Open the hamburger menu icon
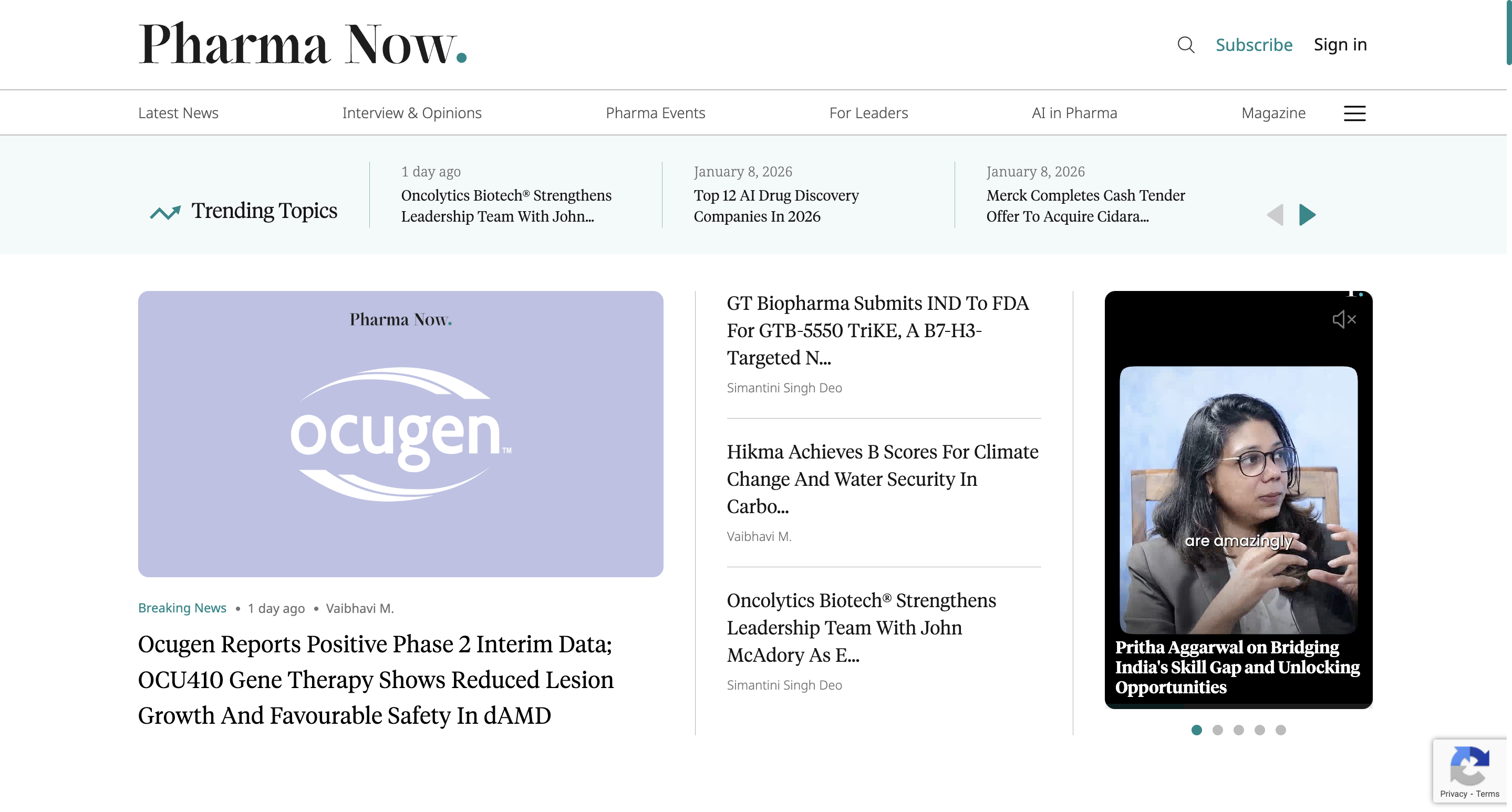This screenshot has width=1512, height=812. 1354,113
